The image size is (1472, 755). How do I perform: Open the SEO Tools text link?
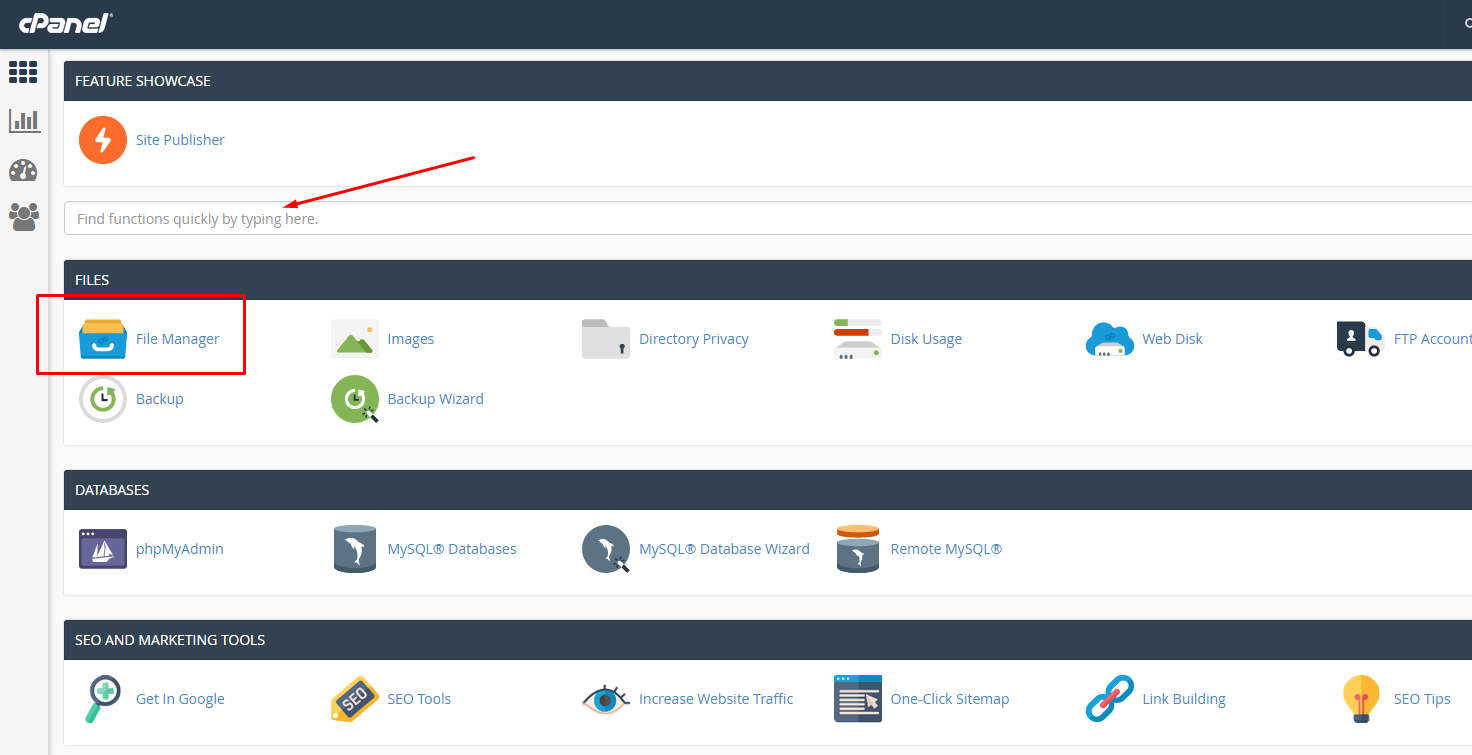[419, 699]
